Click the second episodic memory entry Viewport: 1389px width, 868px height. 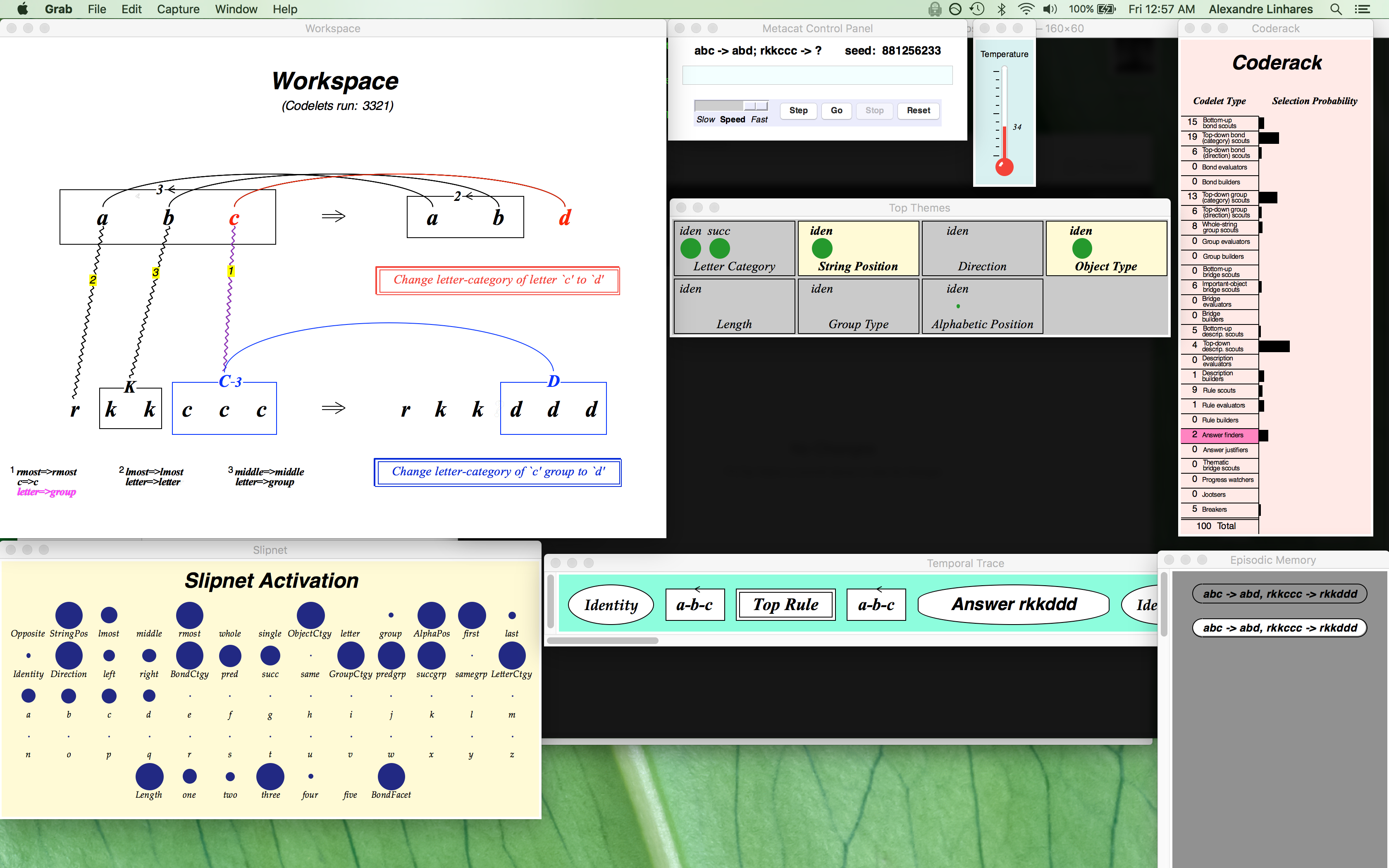[x=1279, y=627]
